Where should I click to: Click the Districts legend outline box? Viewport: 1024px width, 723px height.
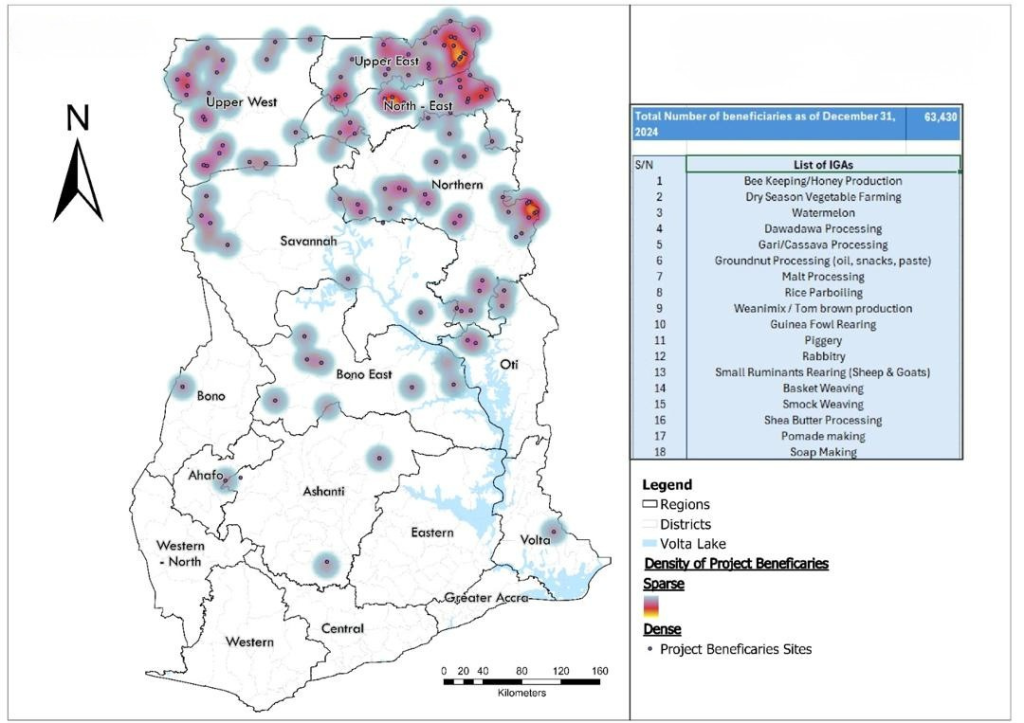click(651, 523)
